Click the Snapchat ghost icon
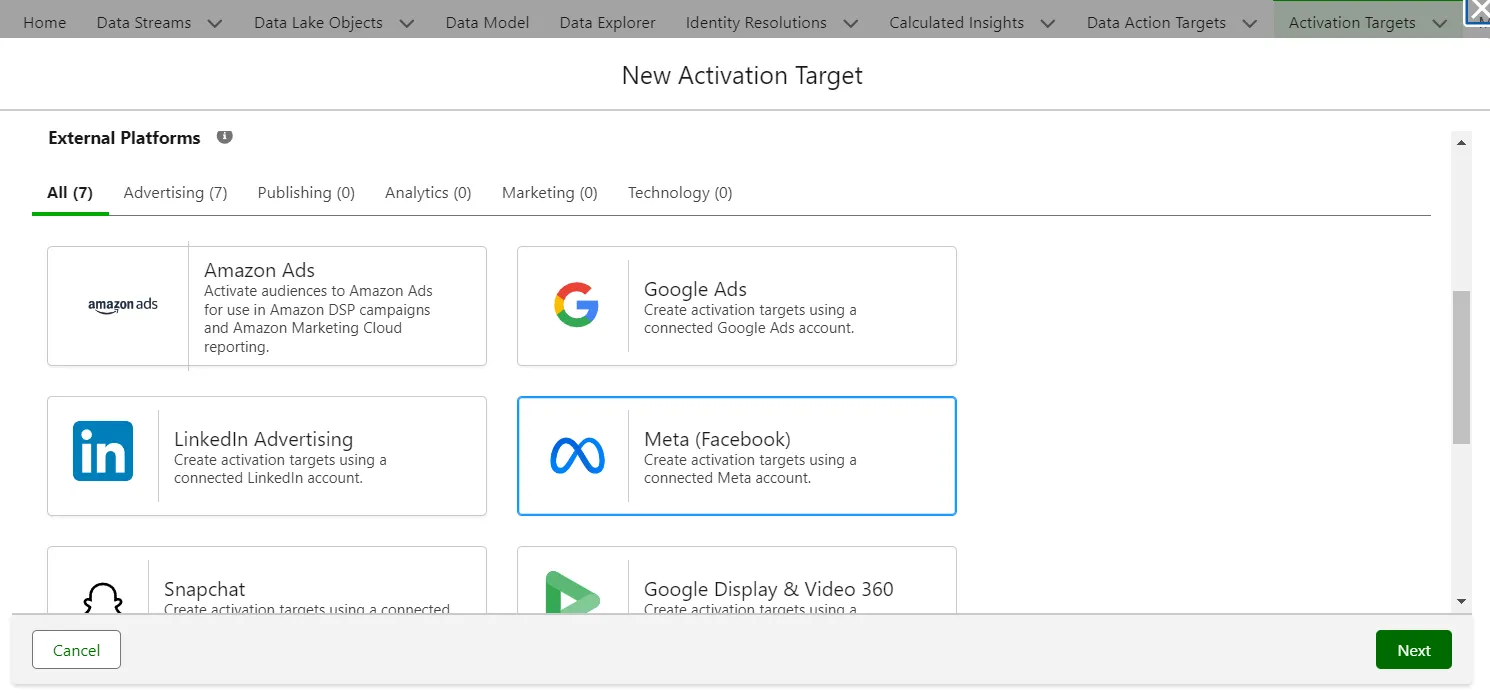The width and height of the screenshot is (1490, 694). pos(102,598)
